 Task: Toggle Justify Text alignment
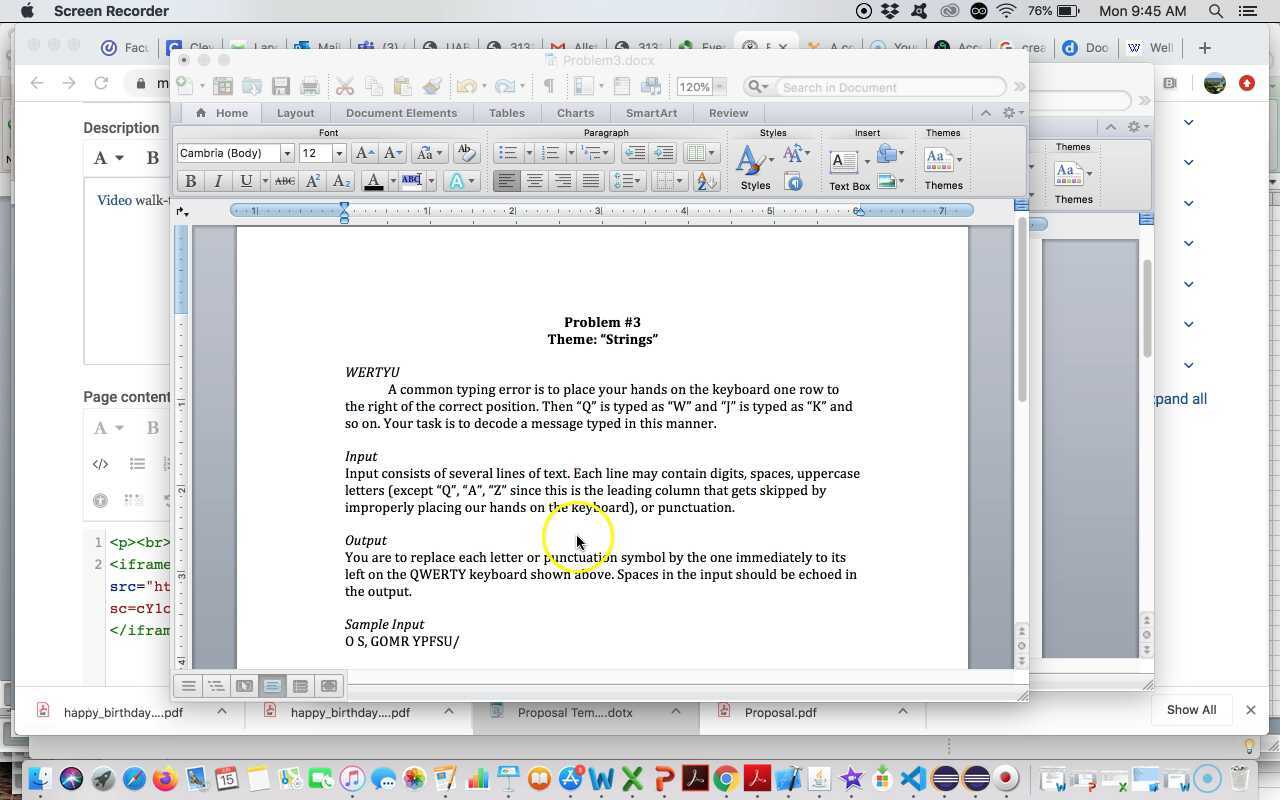591,181
